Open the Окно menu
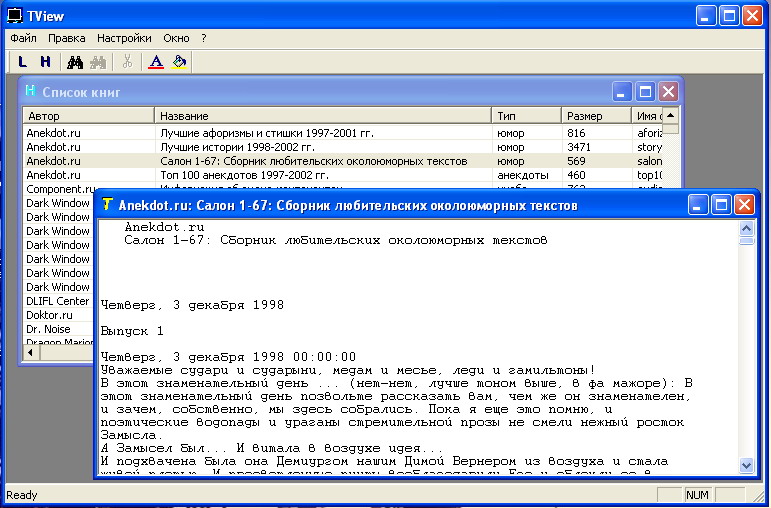This screenshot has height=508, width=771. (176, 38)
